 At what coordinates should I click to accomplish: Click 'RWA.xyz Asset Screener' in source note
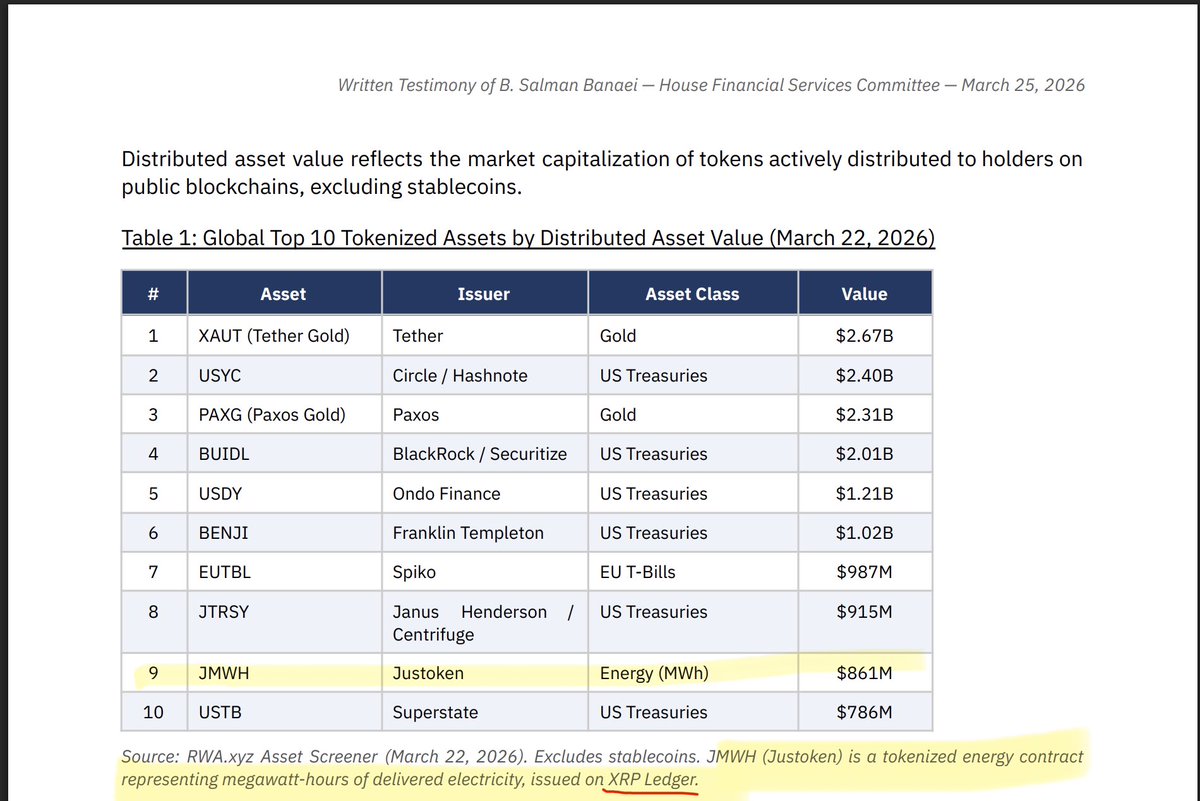(279, 756)
